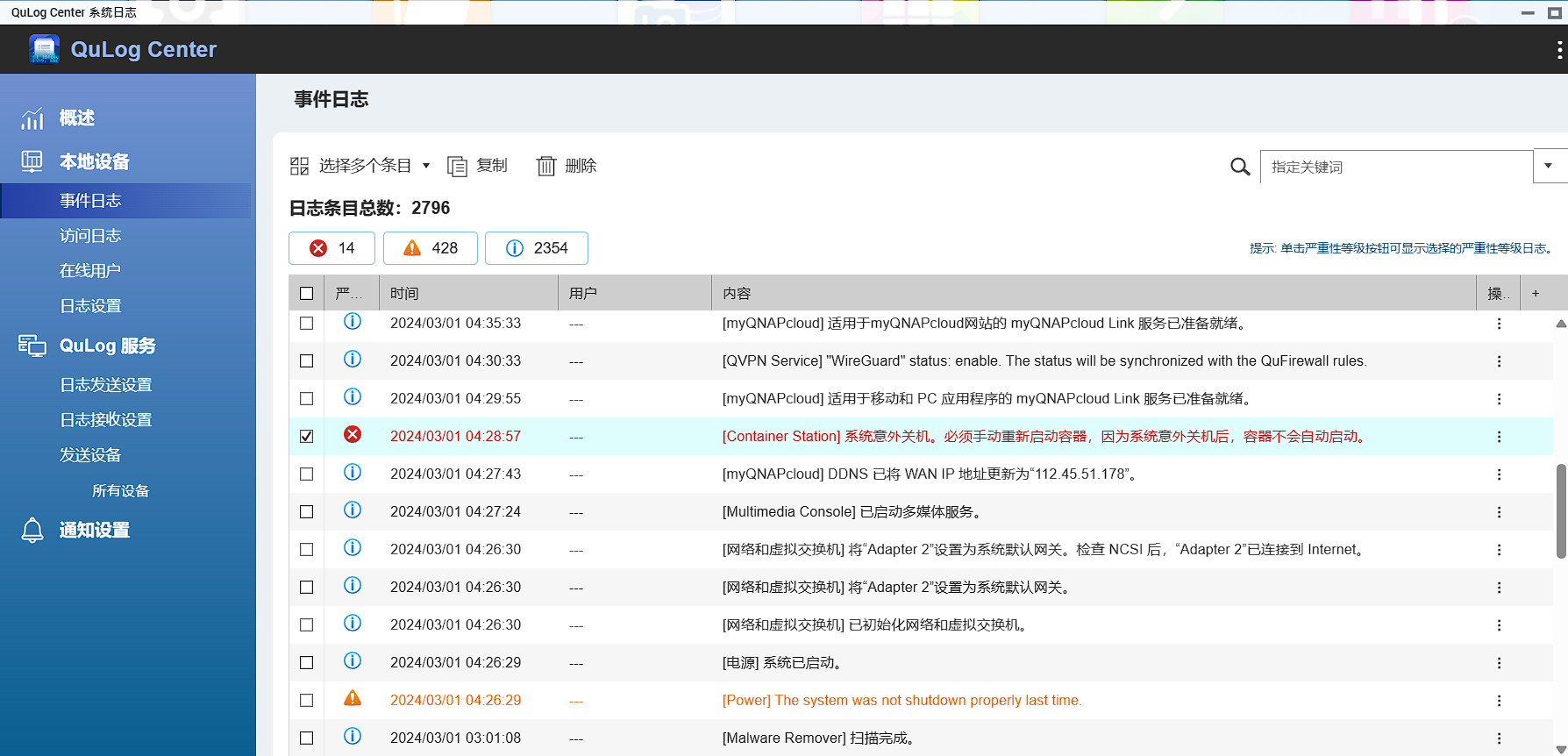Open actions menu for Multimedia Console row
Viewport: 1568px width, 756px height.
(1499, 512)
